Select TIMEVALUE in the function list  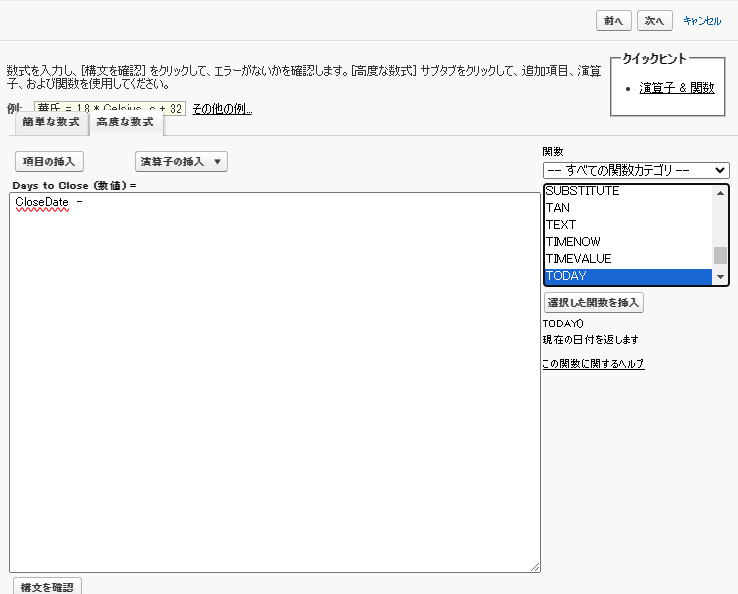click(628, 258)
